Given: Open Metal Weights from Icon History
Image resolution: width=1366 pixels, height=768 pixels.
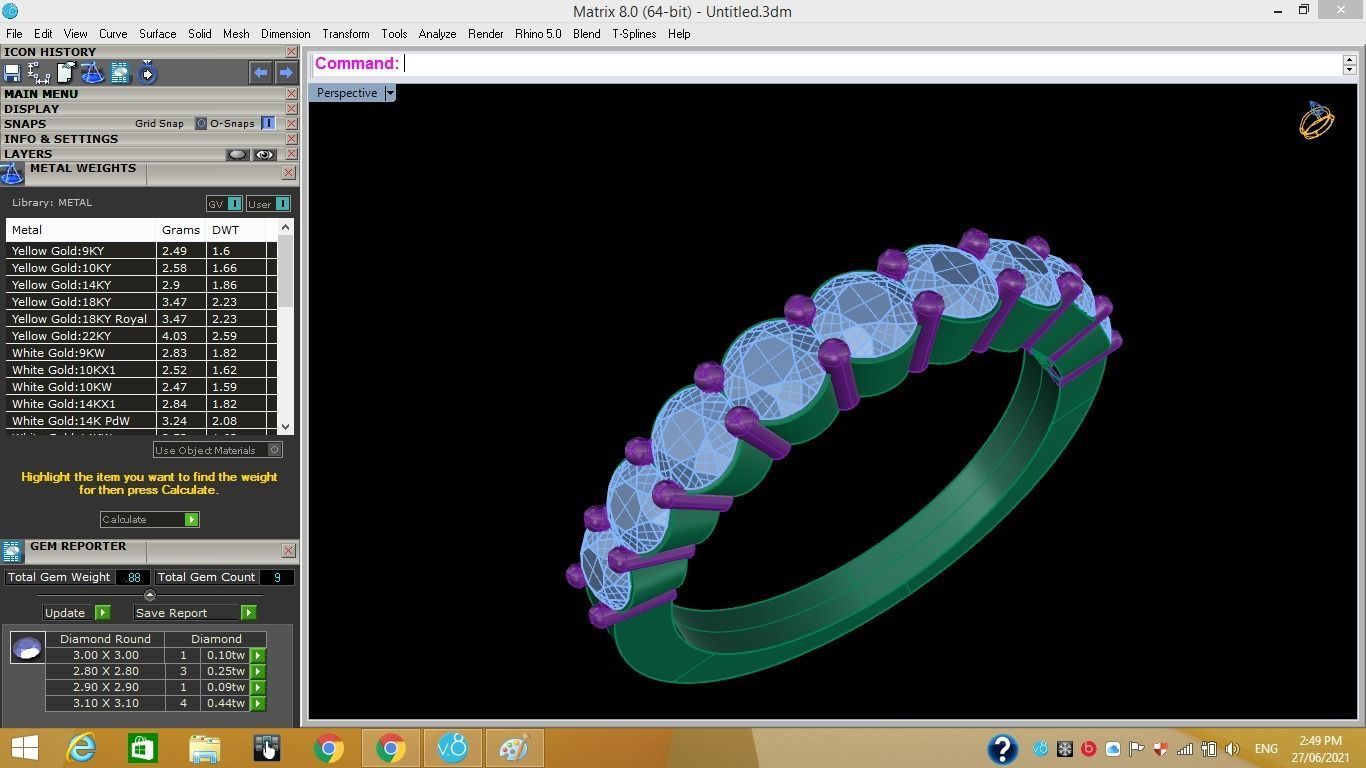Looking at the screenshot, I should click(92, 73).
